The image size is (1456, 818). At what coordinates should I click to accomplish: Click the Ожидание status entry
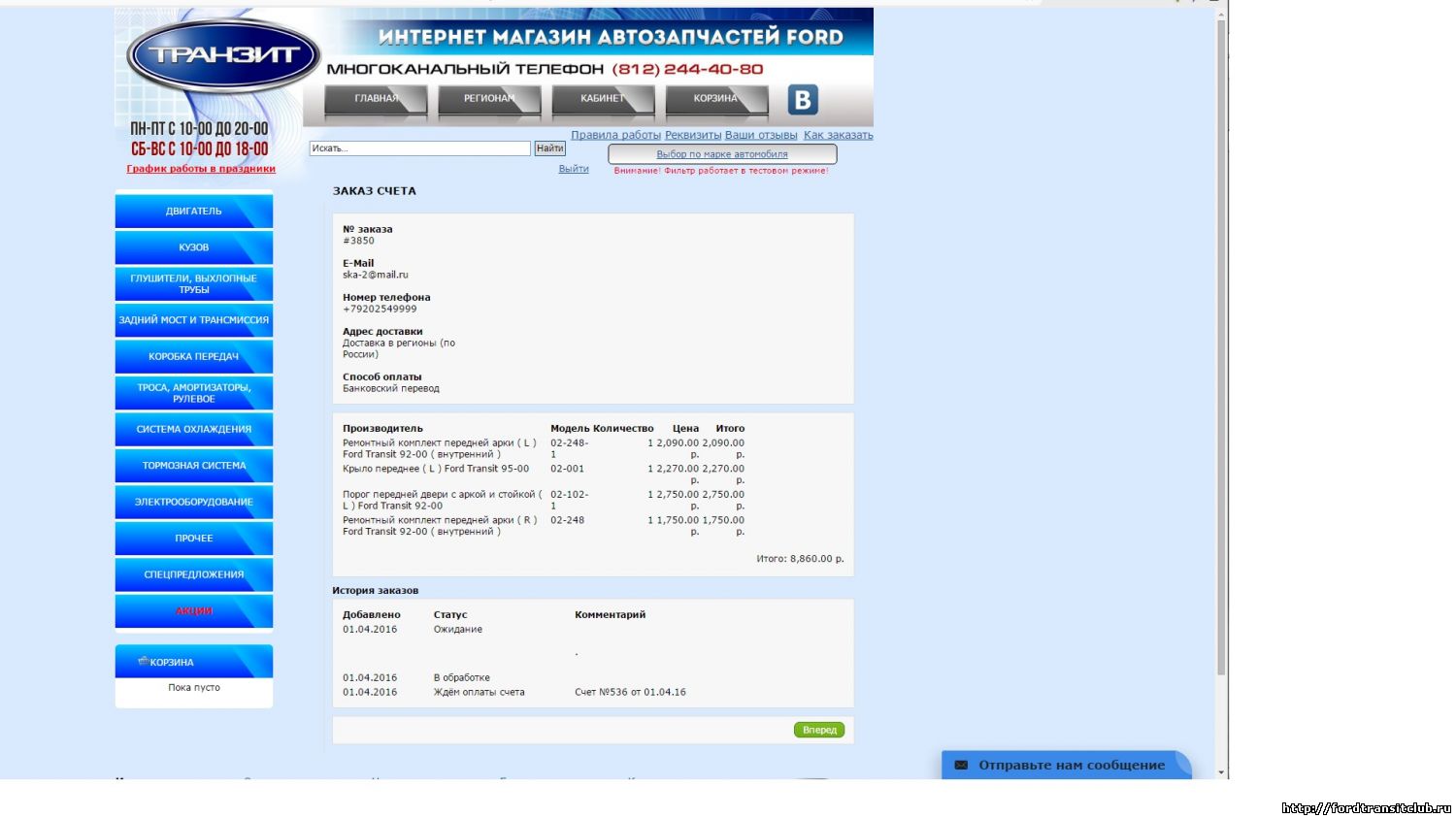point(458,629)
